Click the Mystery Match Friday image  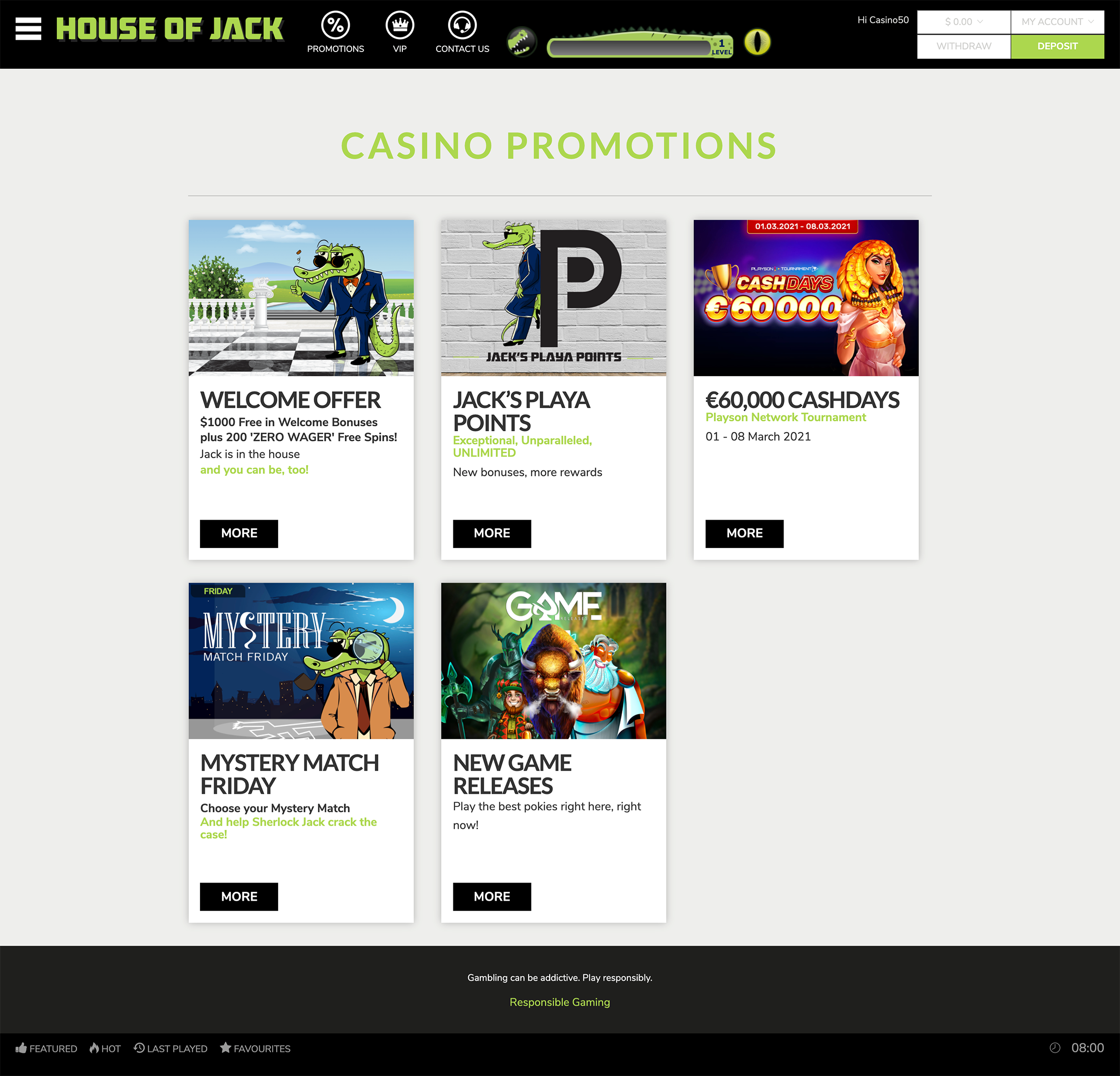301,661
